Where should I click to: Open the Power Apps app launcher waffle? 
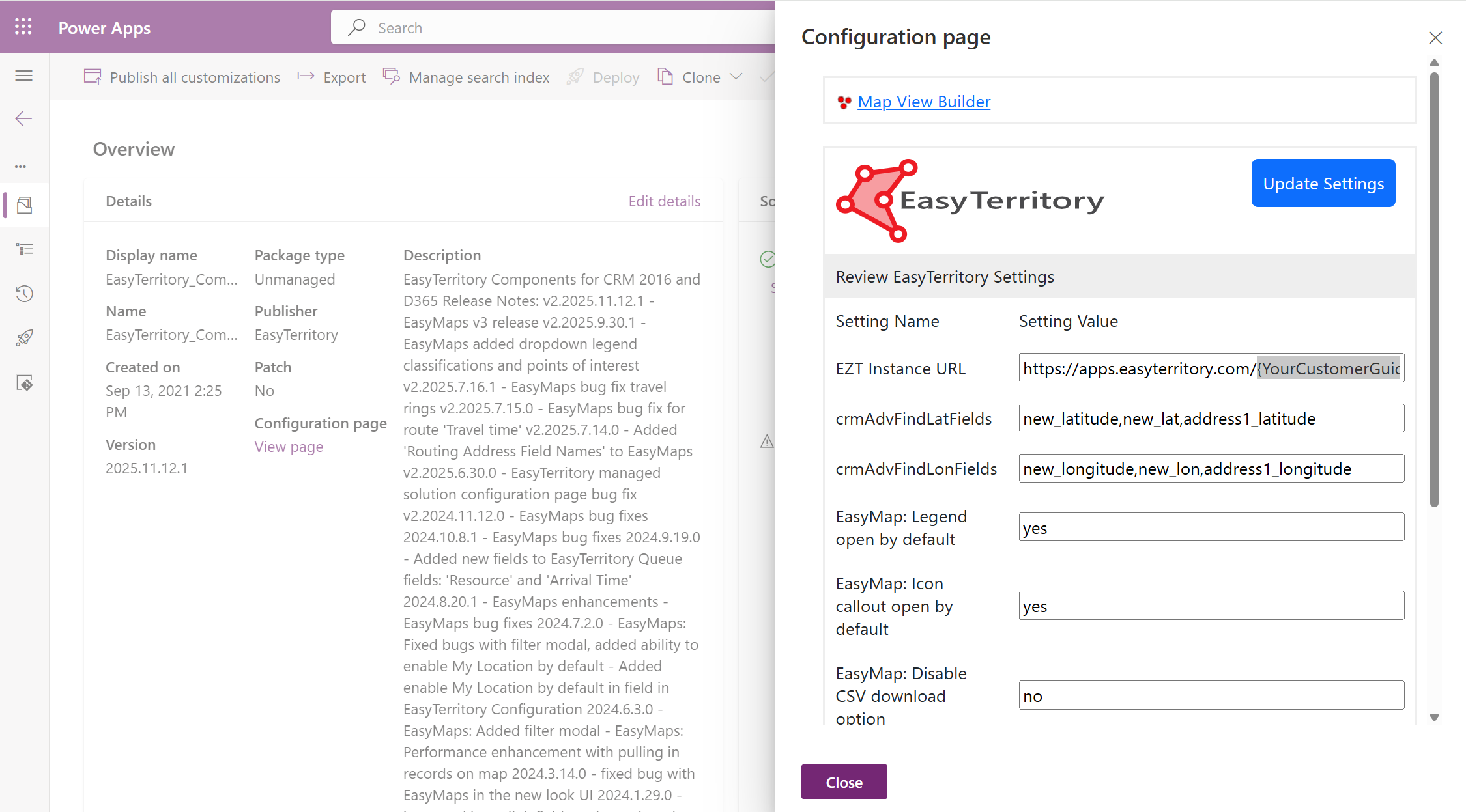pos(23,27)
